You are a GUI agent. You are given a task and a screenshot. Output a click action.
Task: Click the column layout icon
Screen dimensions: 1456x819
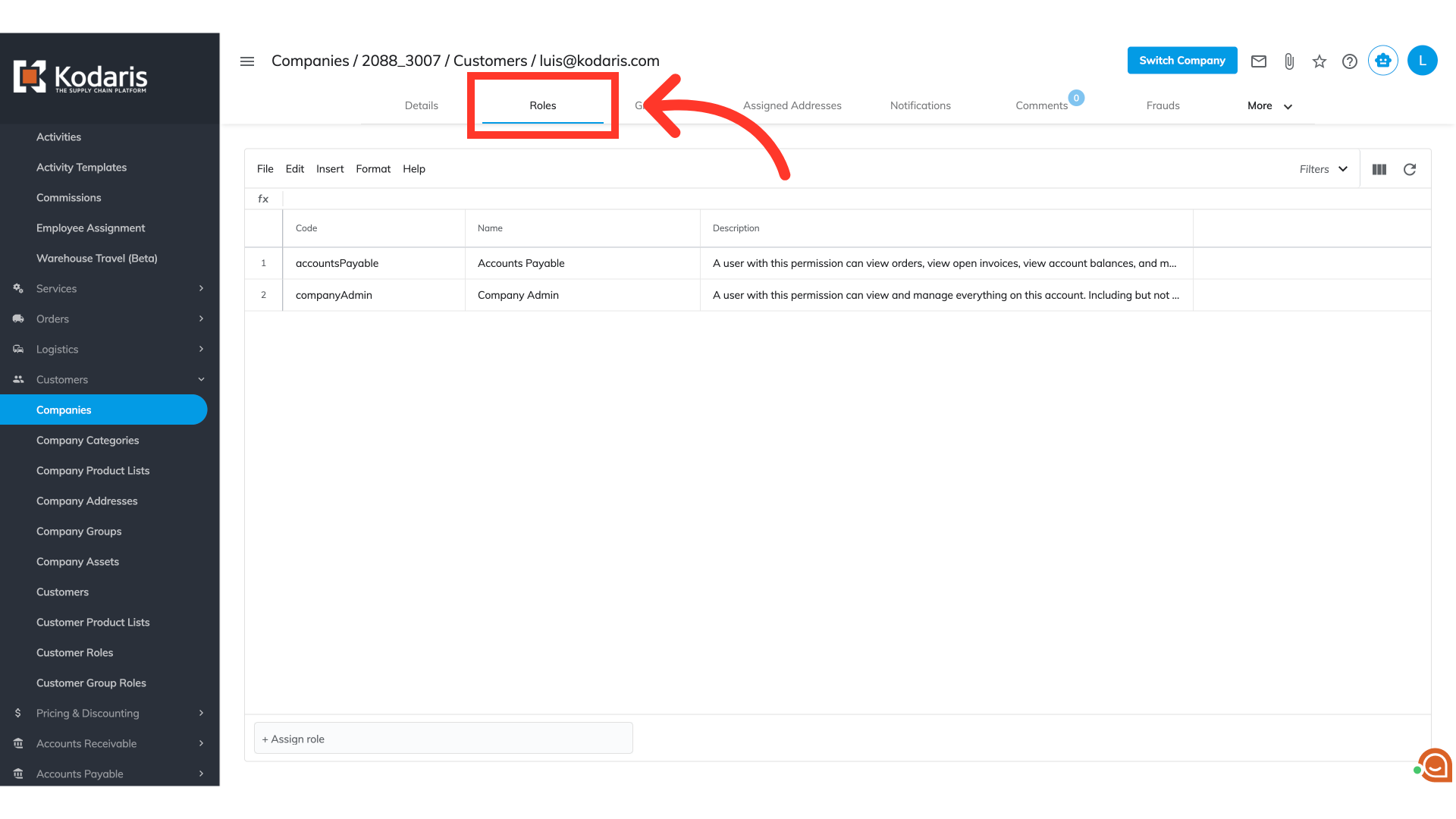click(x=1379, y=169)
